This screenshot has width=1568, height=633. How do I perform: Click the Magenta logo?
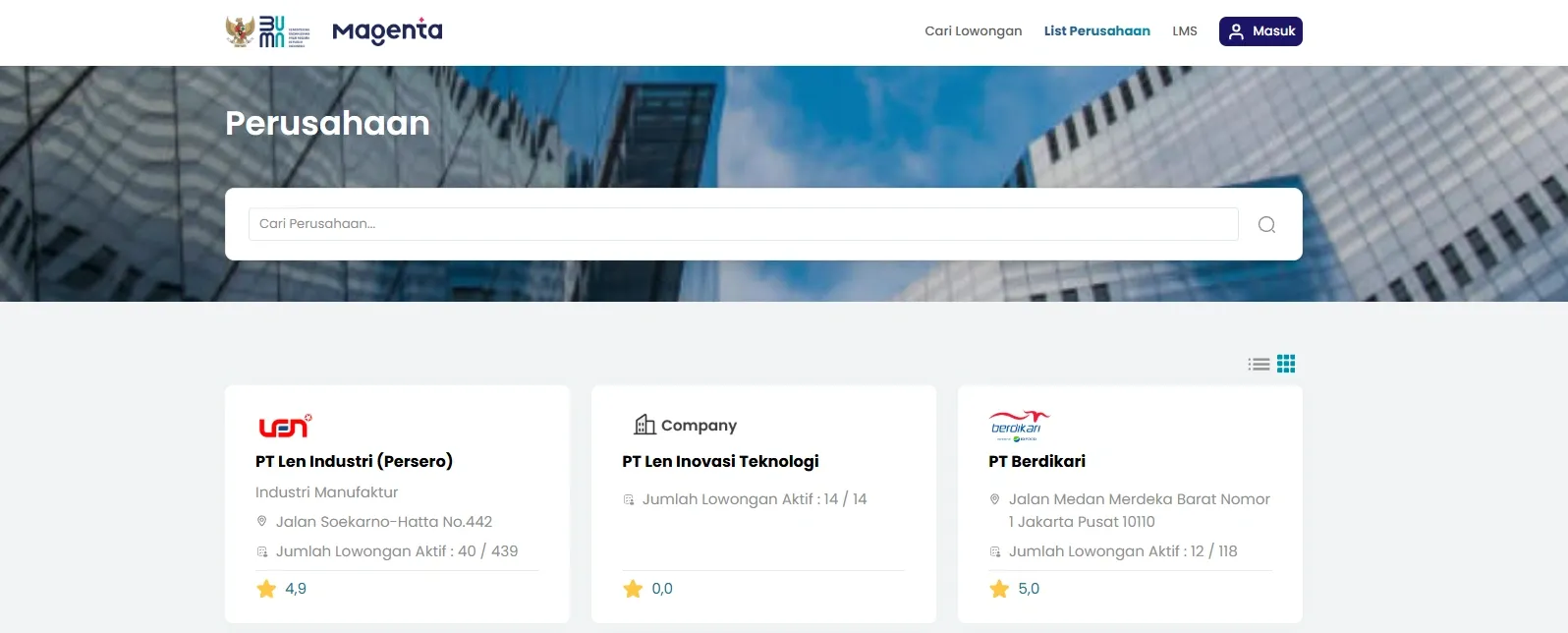[387, 31]
